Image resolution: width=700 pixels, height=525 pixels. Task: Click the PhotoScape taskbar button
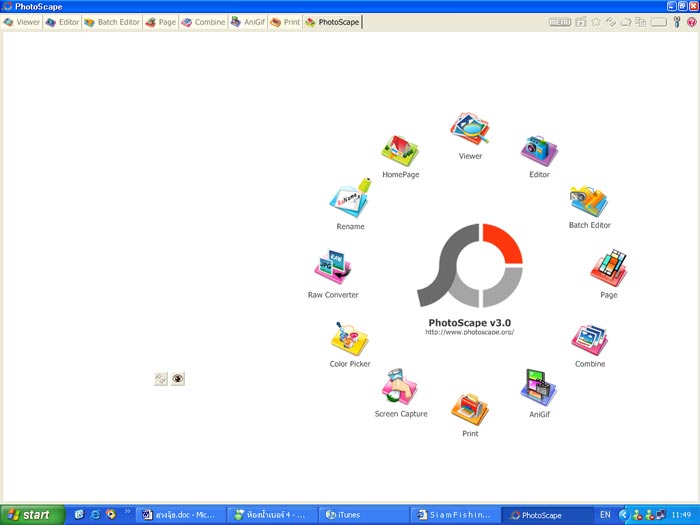tap(546, 515)
